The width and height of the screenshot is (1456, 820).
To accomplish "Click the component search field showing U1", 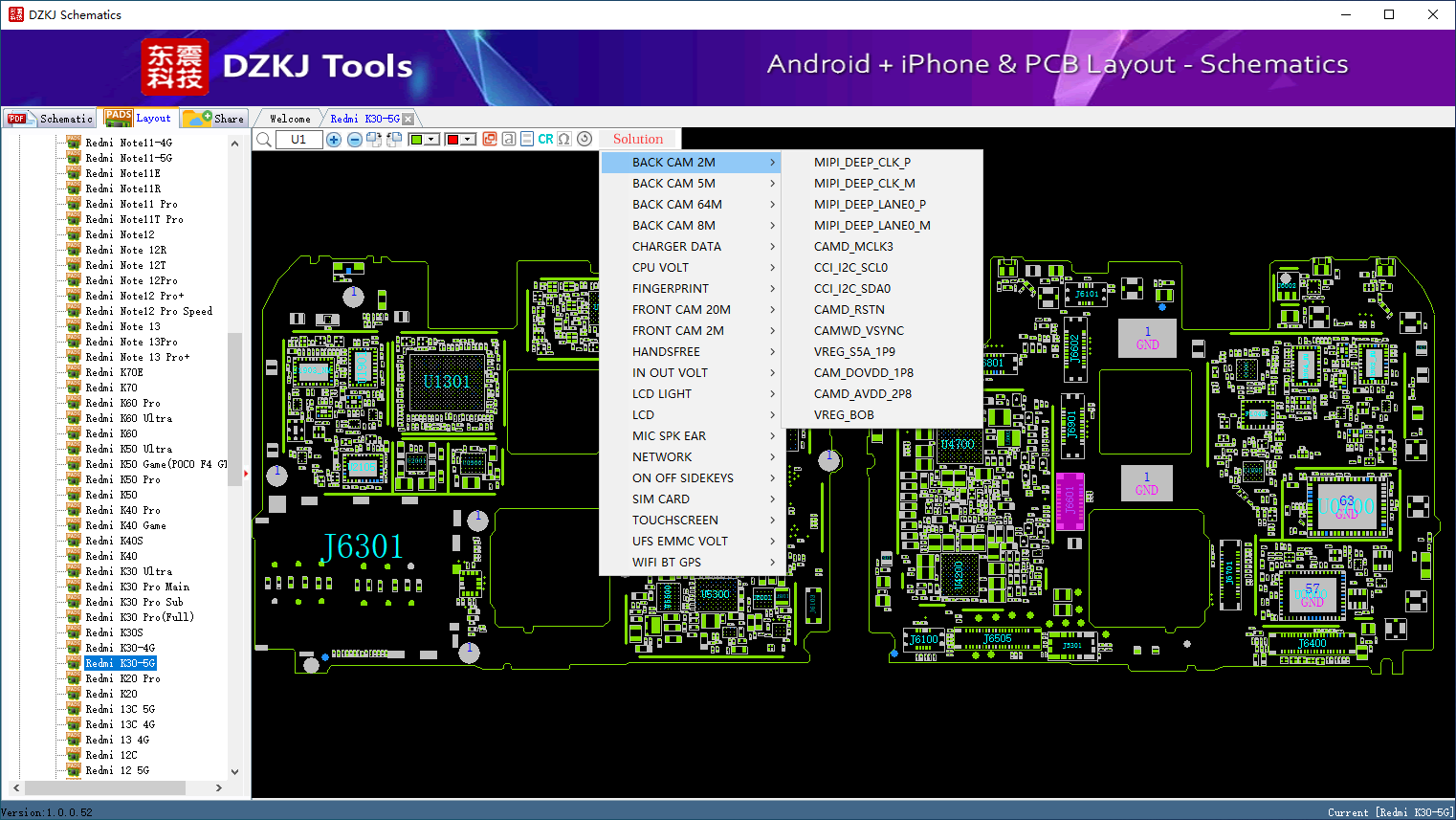I will pyautogui.click(x=298, y=140).
